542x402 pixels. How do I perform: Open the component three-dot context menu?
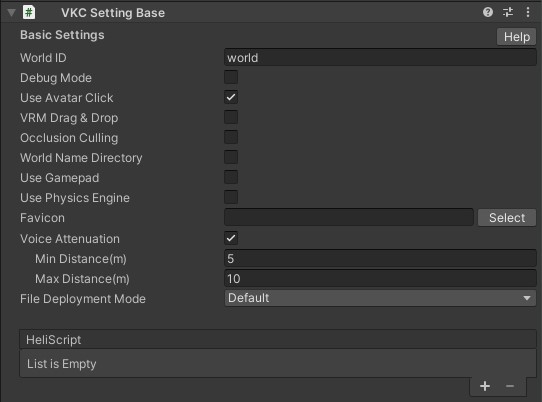528,12
